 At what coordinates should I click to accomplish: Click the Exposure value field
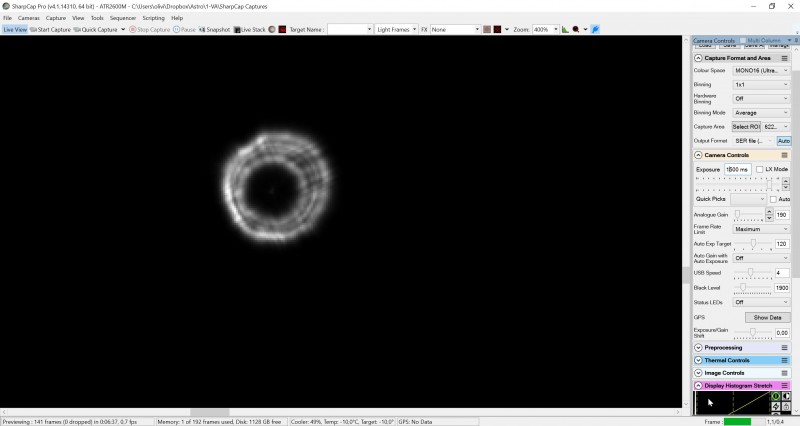[x=737, y=169]
